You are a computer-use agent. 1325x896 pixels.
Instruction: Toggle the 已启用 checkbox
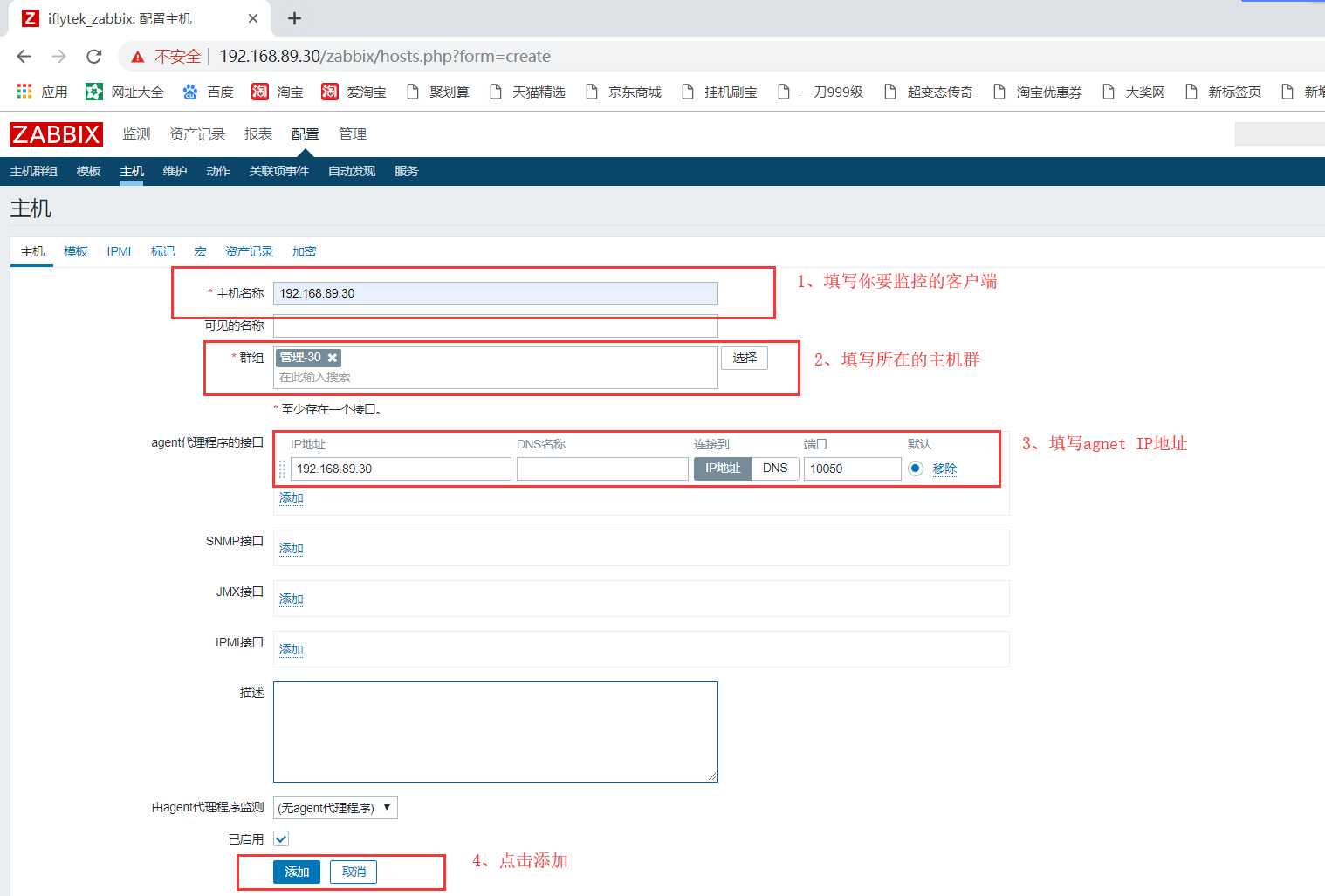pos(281,838)
